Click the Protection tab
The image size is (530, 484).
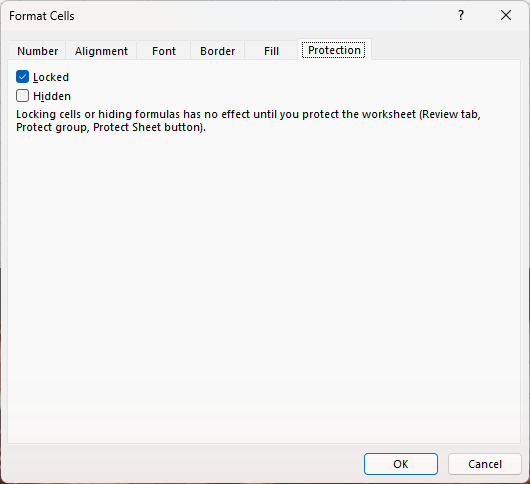334,50
